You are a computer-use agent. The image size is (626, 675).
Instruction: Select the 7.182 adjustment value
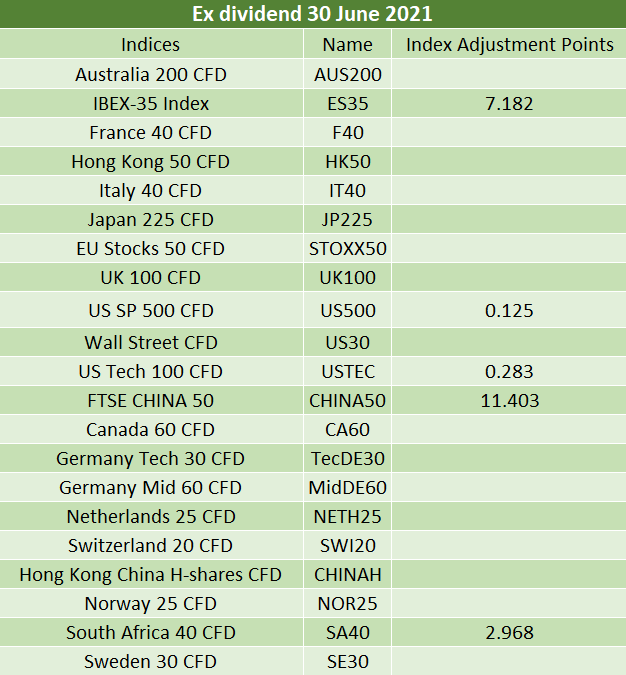coord(509,104)
